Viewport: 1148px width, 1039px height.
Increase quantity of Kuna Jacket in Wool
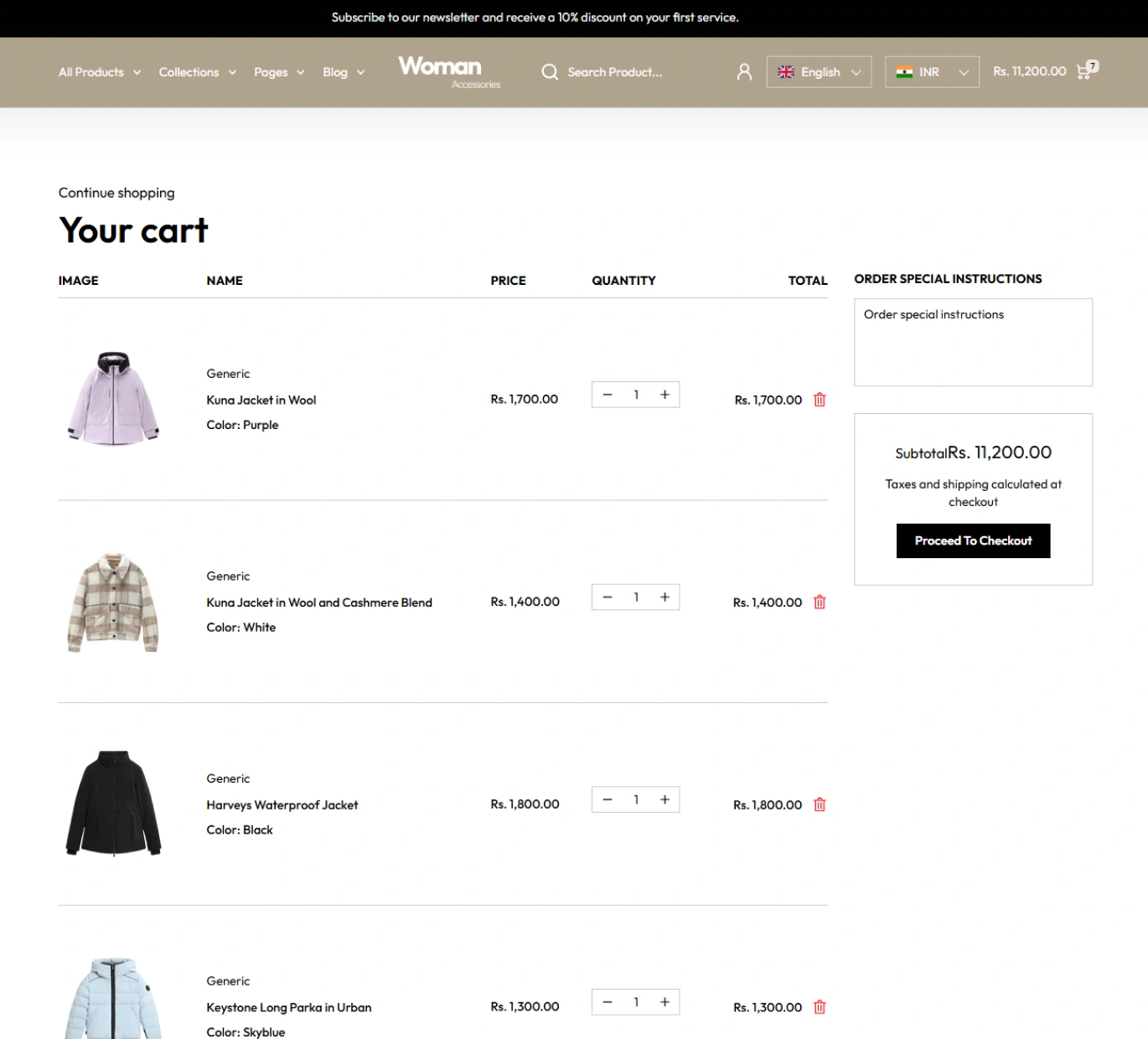click(664, 395)
